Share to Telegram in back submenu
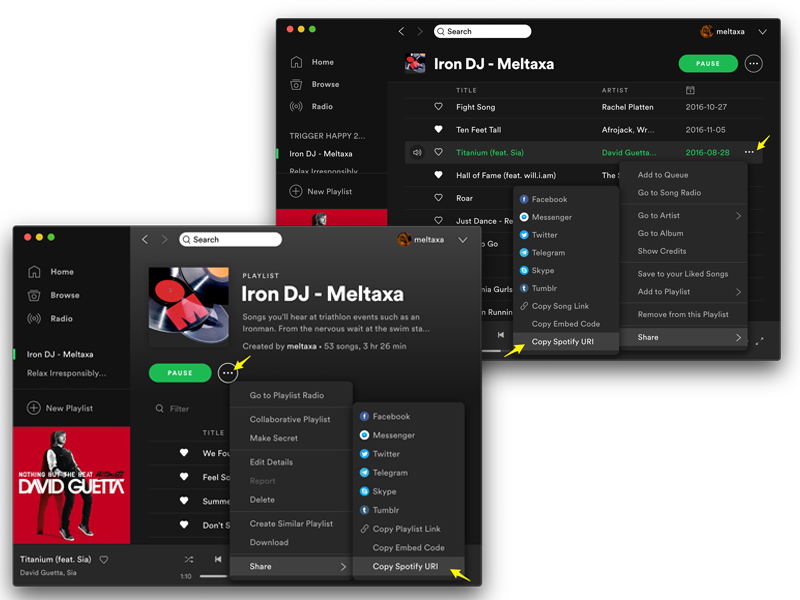Viewport: 800px width, 600px height. [x=542, y=253]
